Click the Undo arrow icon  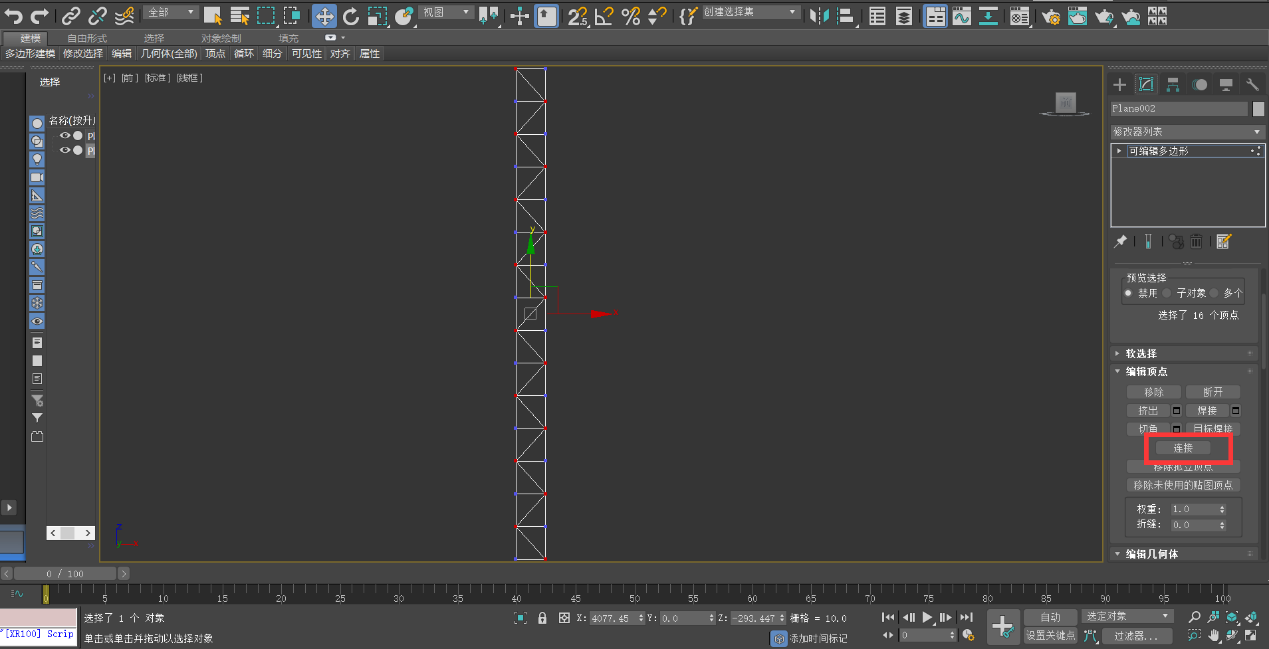pyautogui.click(x=14, y=16)
